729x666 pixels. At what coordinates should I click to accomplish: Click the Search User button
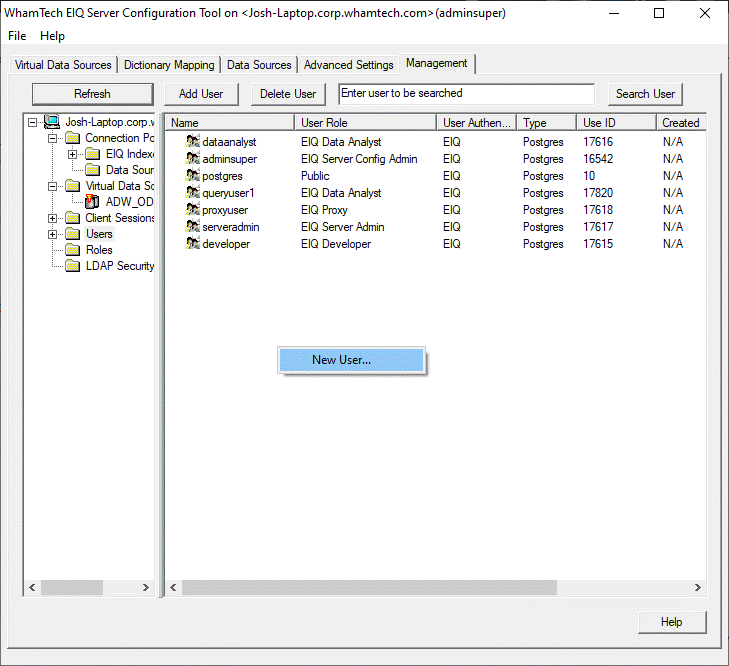[x=645, y=94]
